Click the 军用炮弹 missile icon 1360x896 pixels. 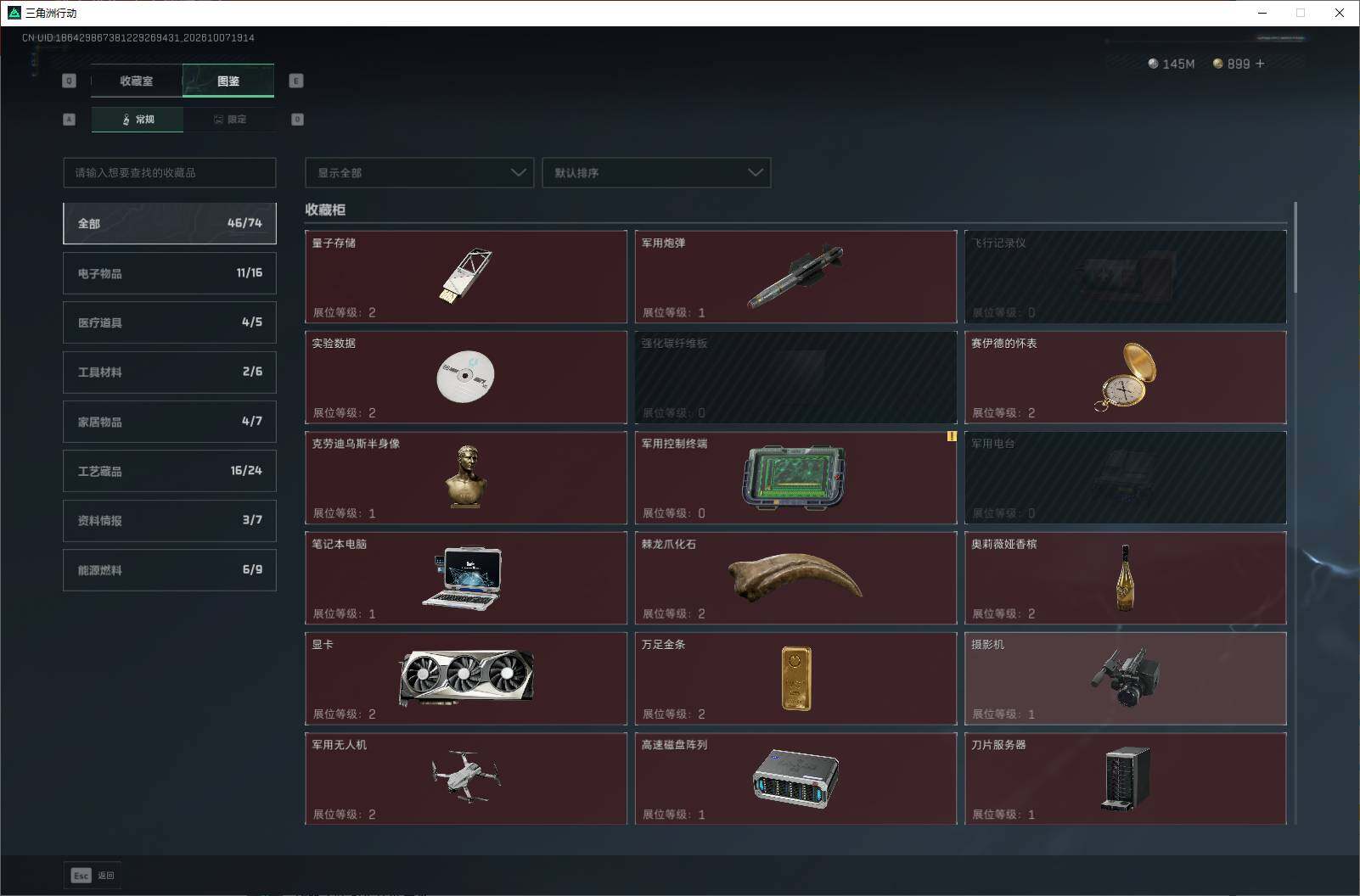(795, 277)
